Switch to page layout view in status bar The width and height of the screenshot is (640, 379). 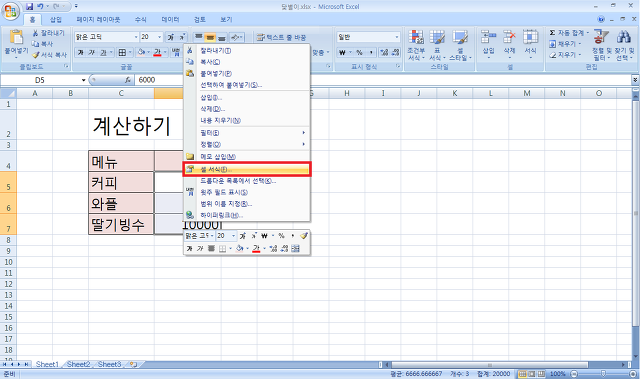(532, 374)
